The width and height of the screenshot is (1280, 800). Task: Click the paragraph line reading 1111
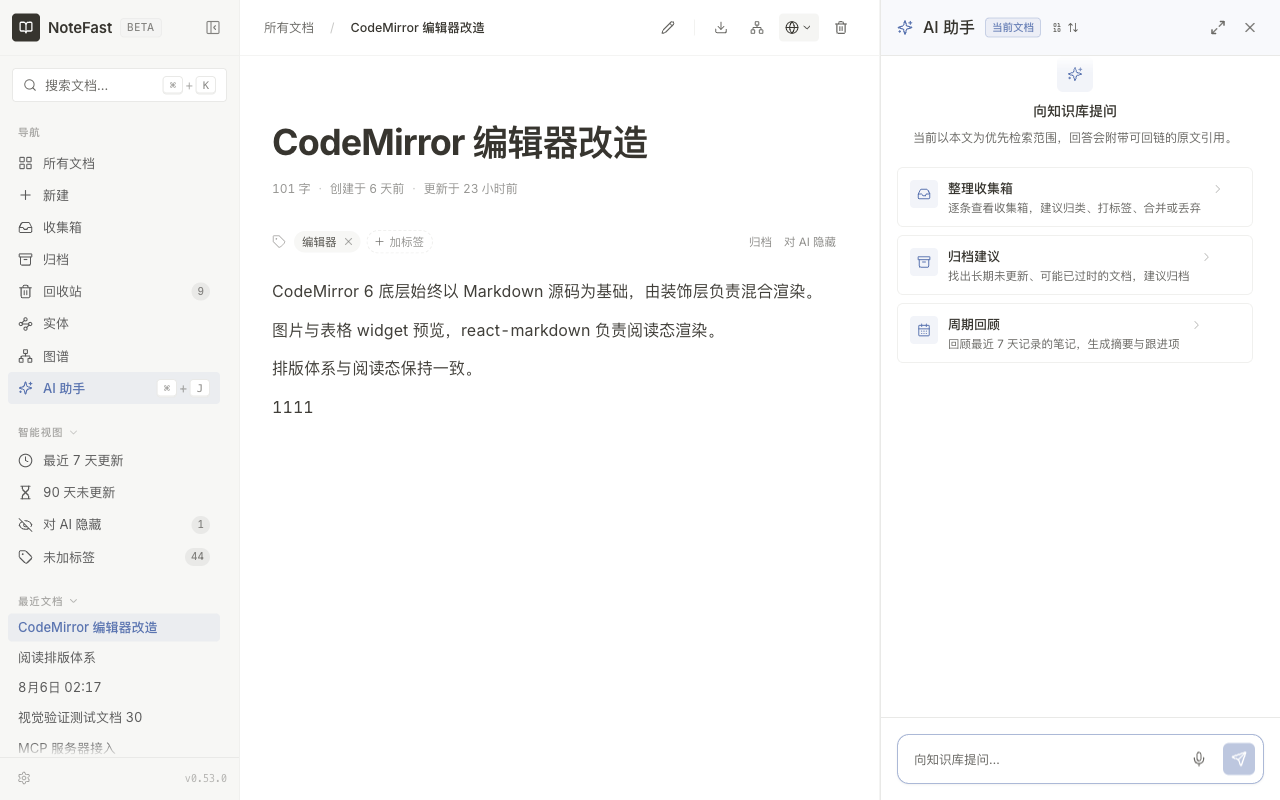point(293,407)
